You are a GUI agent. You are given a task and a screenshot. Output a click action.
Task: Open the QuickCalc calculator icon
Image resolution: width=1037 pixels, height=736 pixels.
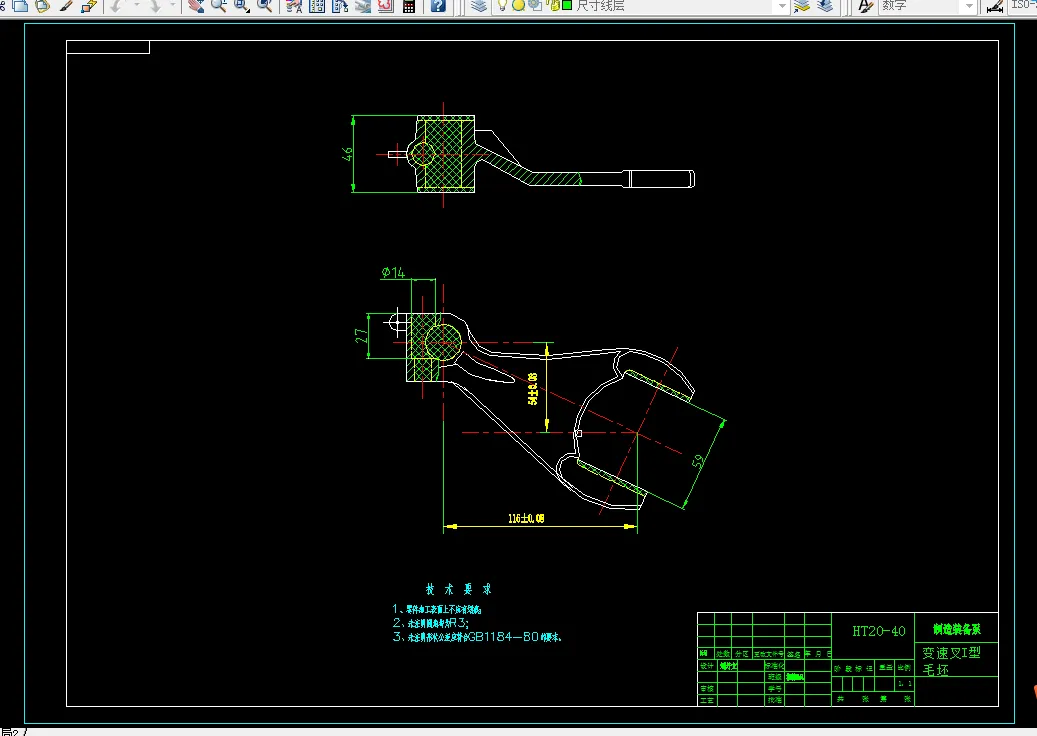(409, 6)
